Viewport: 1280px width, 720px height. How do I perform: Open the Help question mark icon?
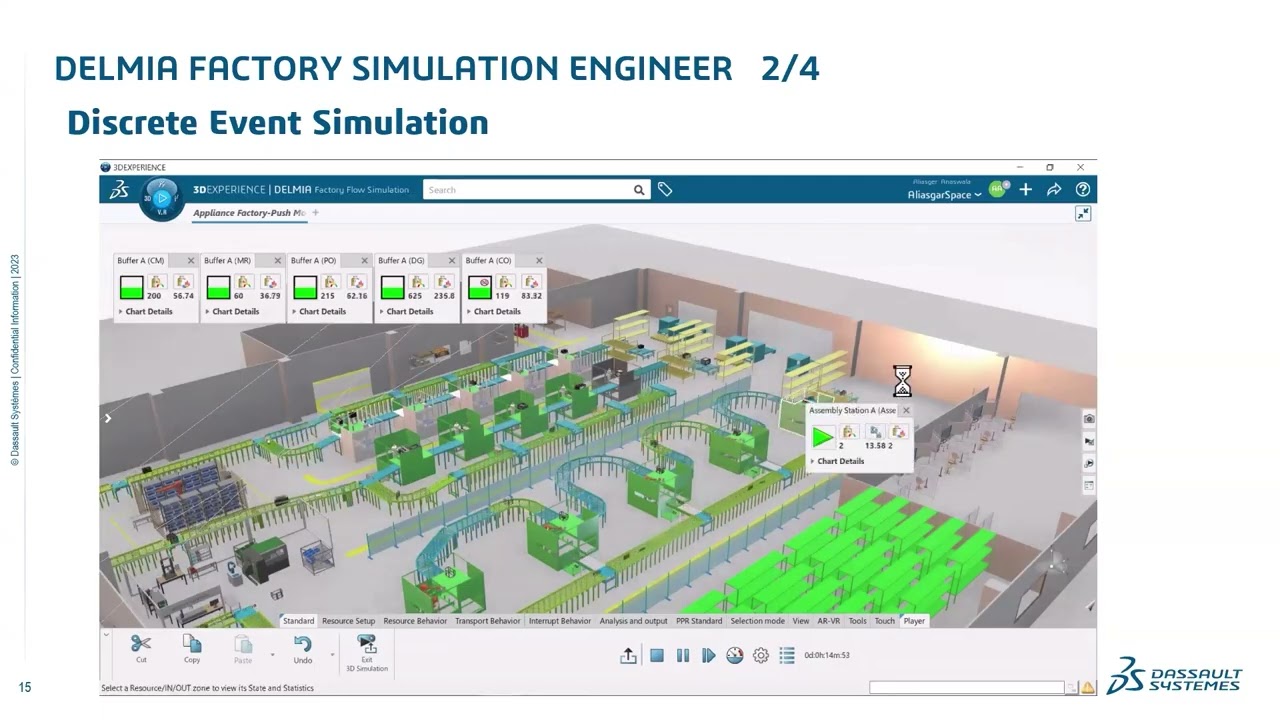[x=1083, y=189]
